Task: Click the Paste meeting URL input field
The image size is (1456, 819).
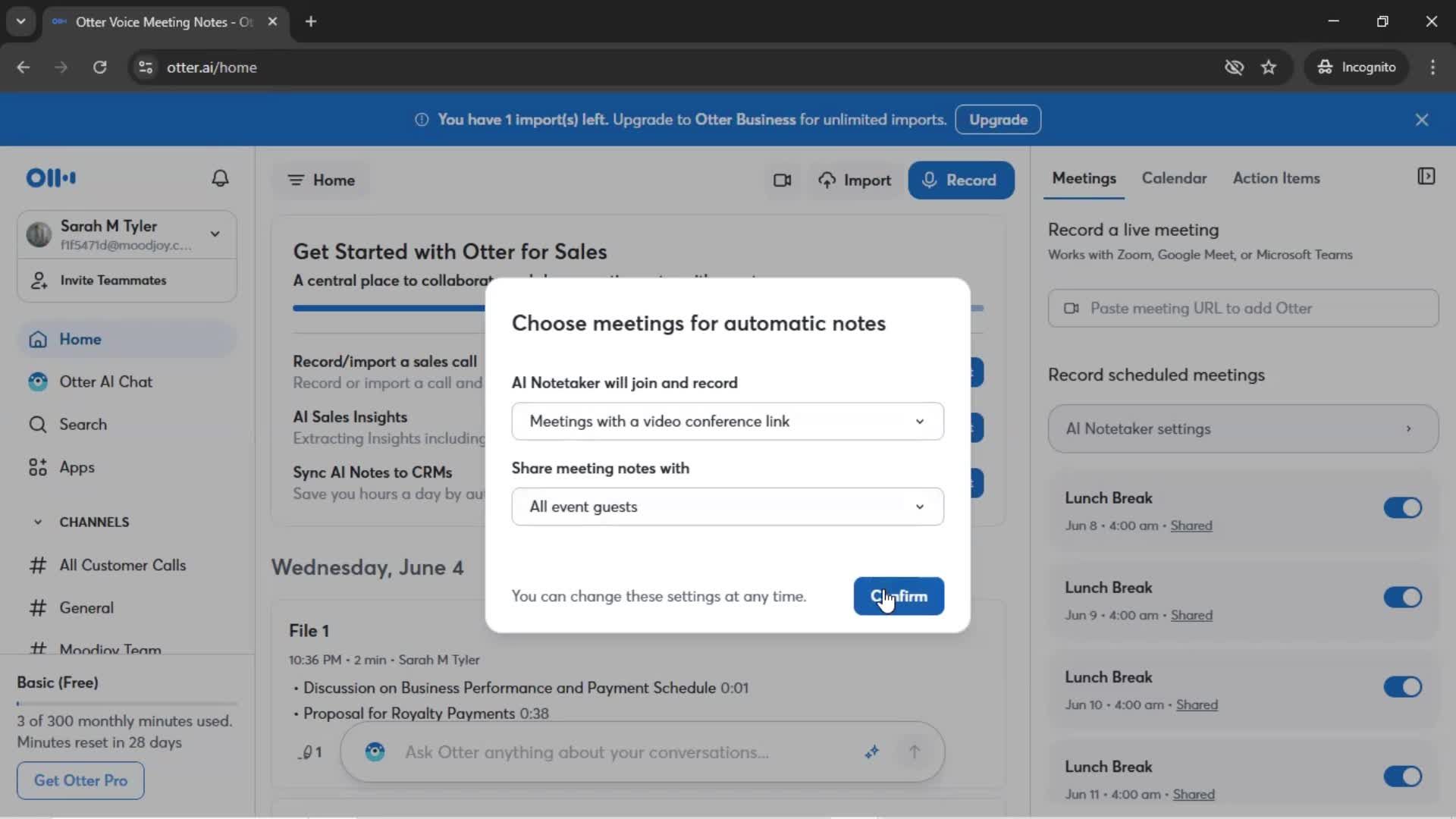Action: coord(1244,309)
